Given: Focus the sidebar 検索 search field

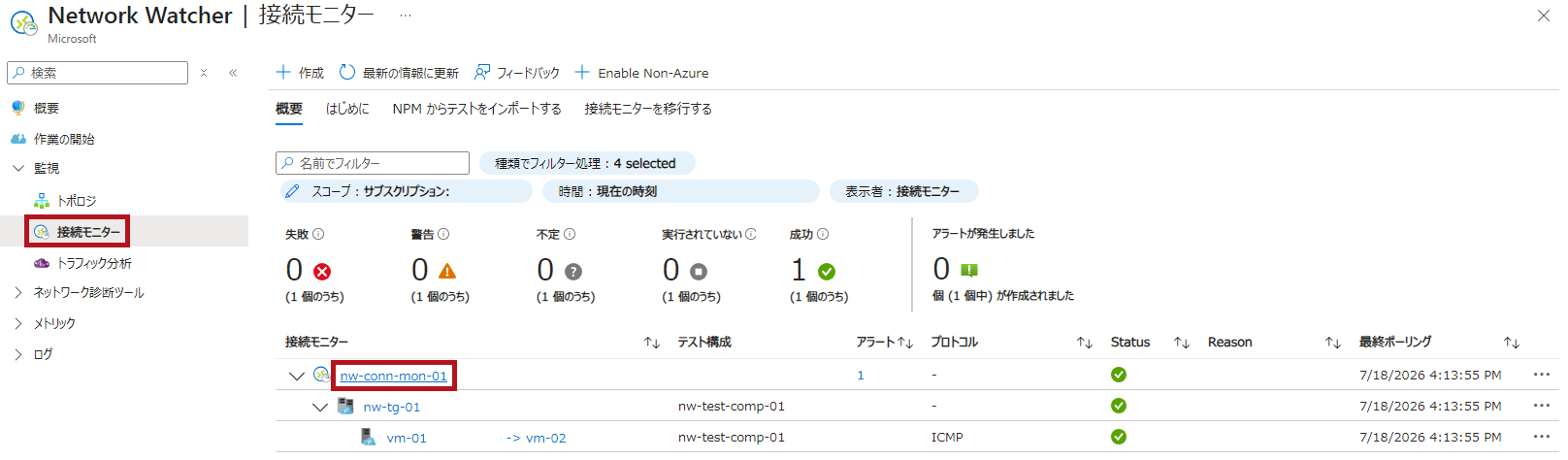Looking at the screenshot, I should (97, 73).
